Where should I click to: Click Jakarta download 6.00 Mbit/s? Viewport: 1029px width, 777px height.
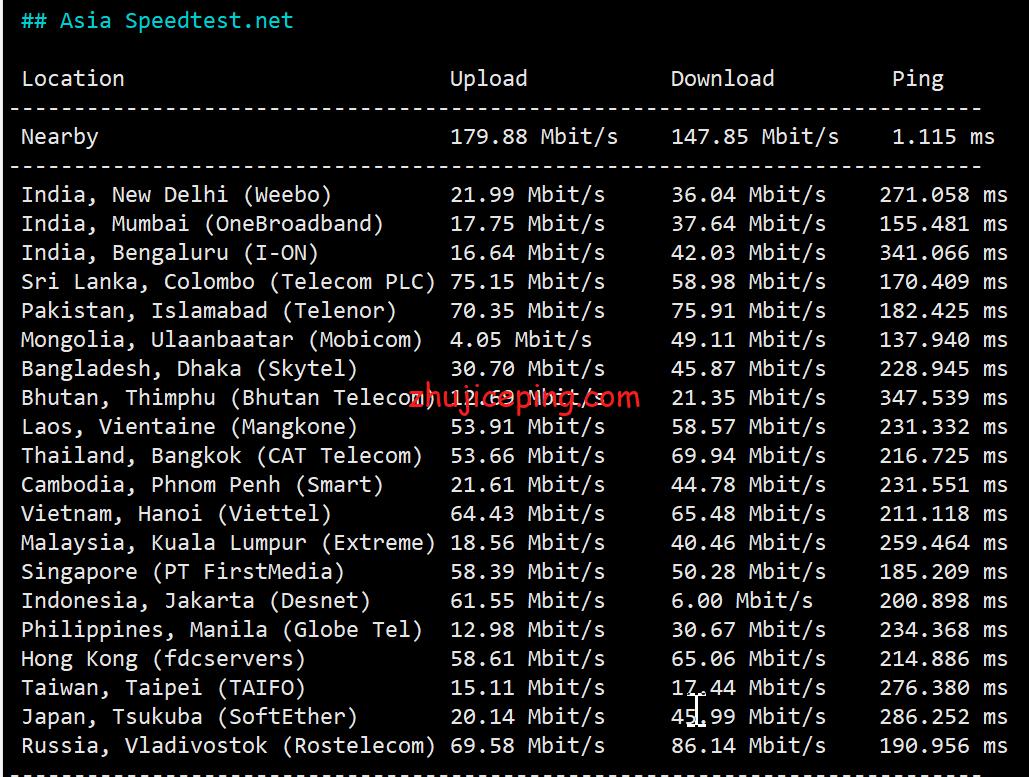click(742, 600)
